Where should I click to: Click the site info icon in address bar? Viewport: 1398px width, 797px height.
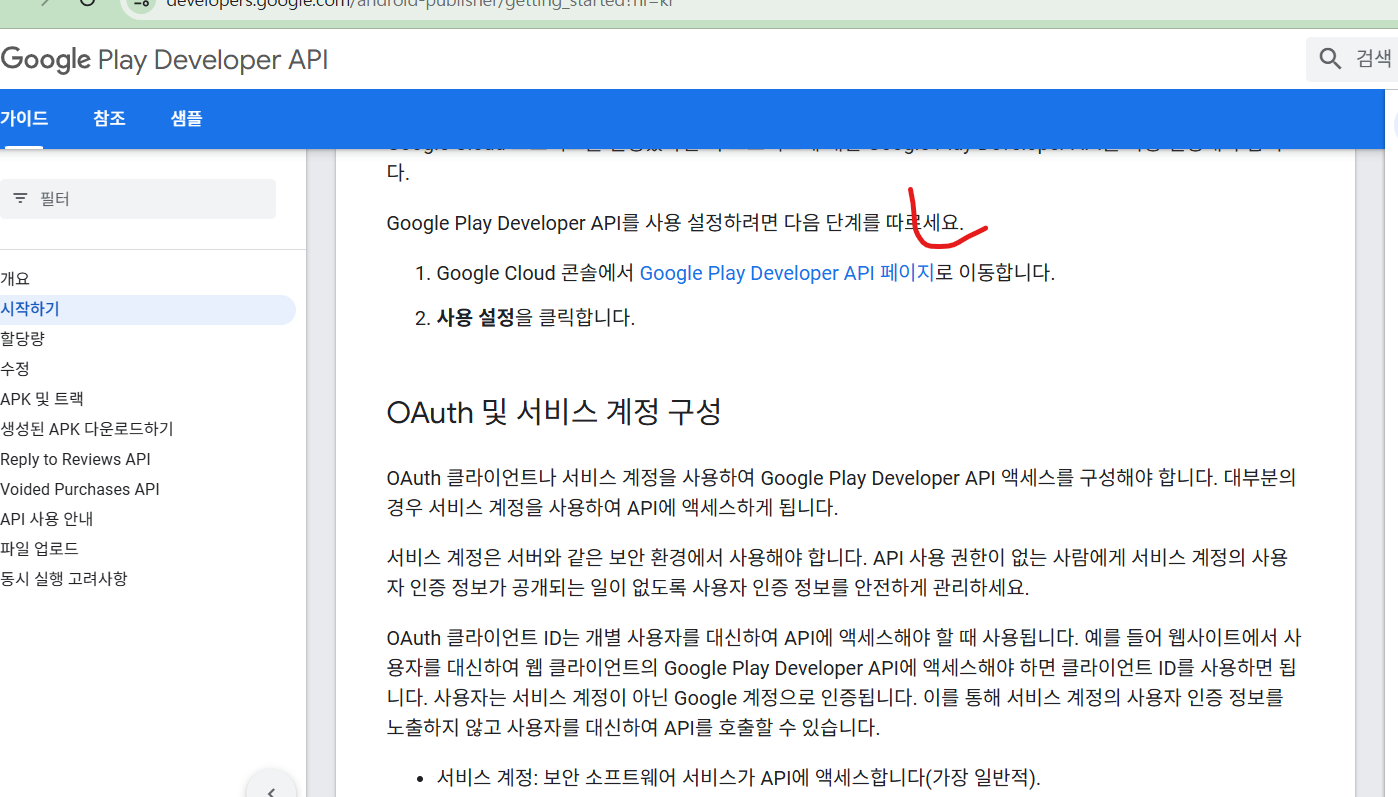click(x=141, y=3)
